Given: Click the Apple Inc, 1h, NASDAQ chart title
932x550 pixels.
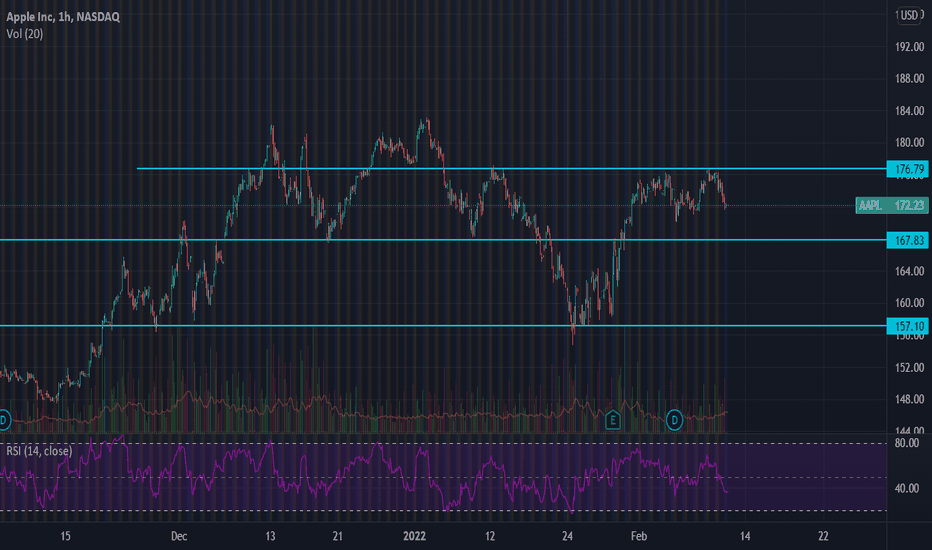Looking at the screenshot, I should [x=63, y=17].
